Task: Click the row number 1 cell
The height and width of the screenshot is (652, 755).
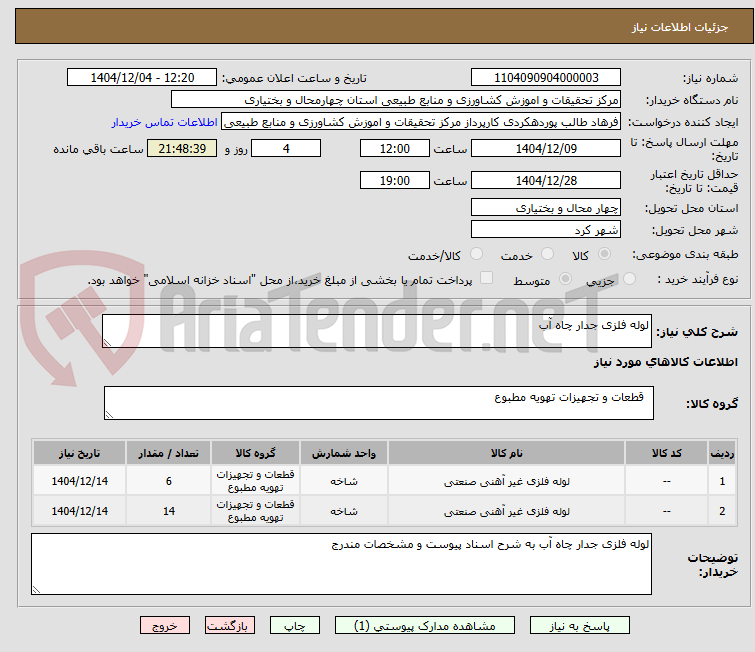Action: tap(722, 481)
